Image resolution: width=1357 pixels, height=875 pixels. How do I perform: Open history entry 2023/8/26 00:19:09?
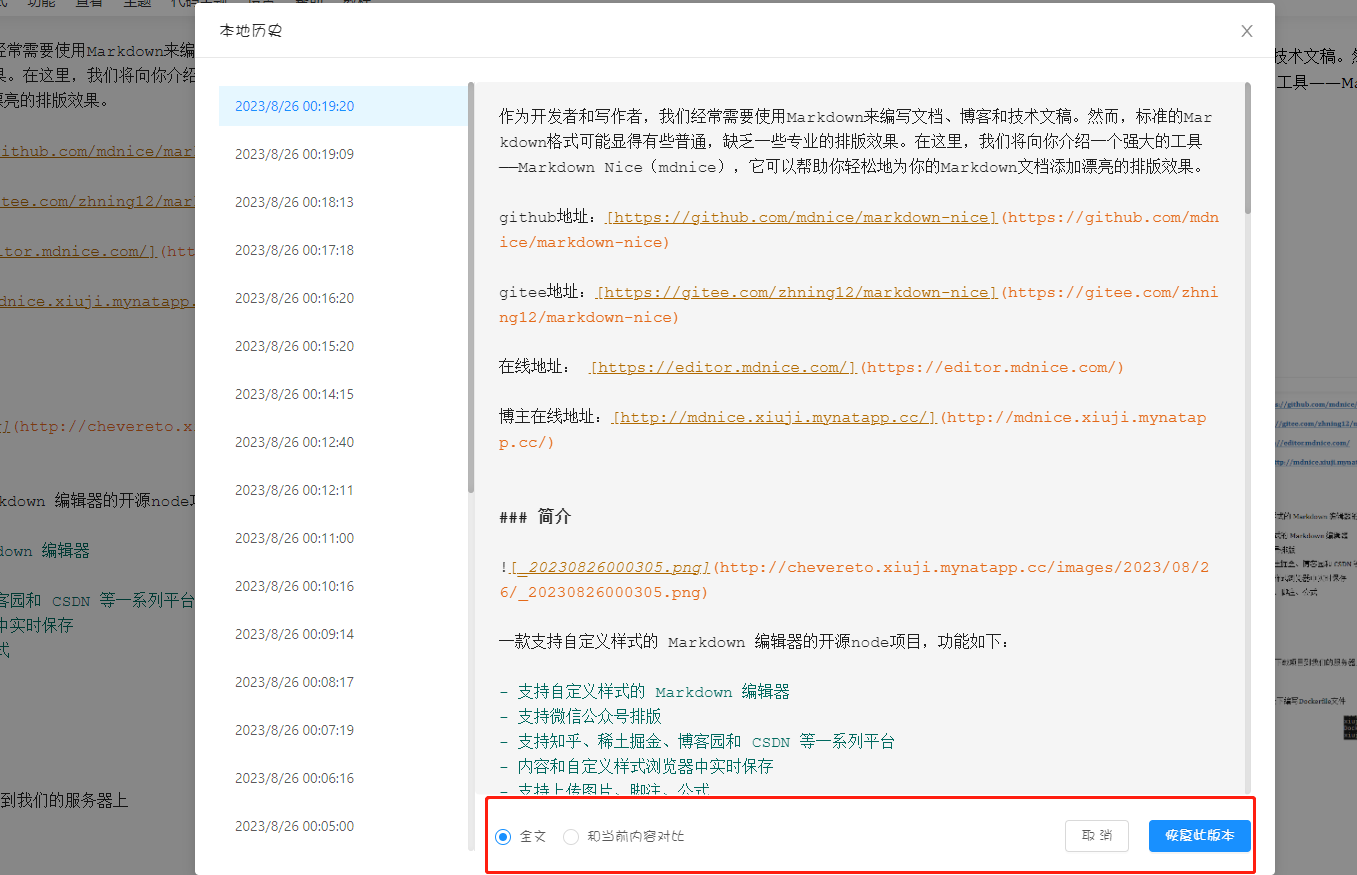343,154
